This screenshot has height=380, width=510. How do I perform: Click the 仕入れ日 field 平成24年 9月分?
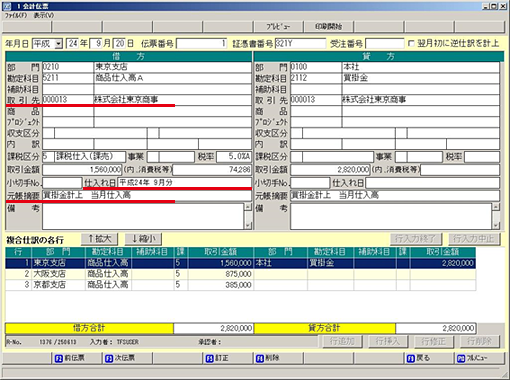coord(184,183)
